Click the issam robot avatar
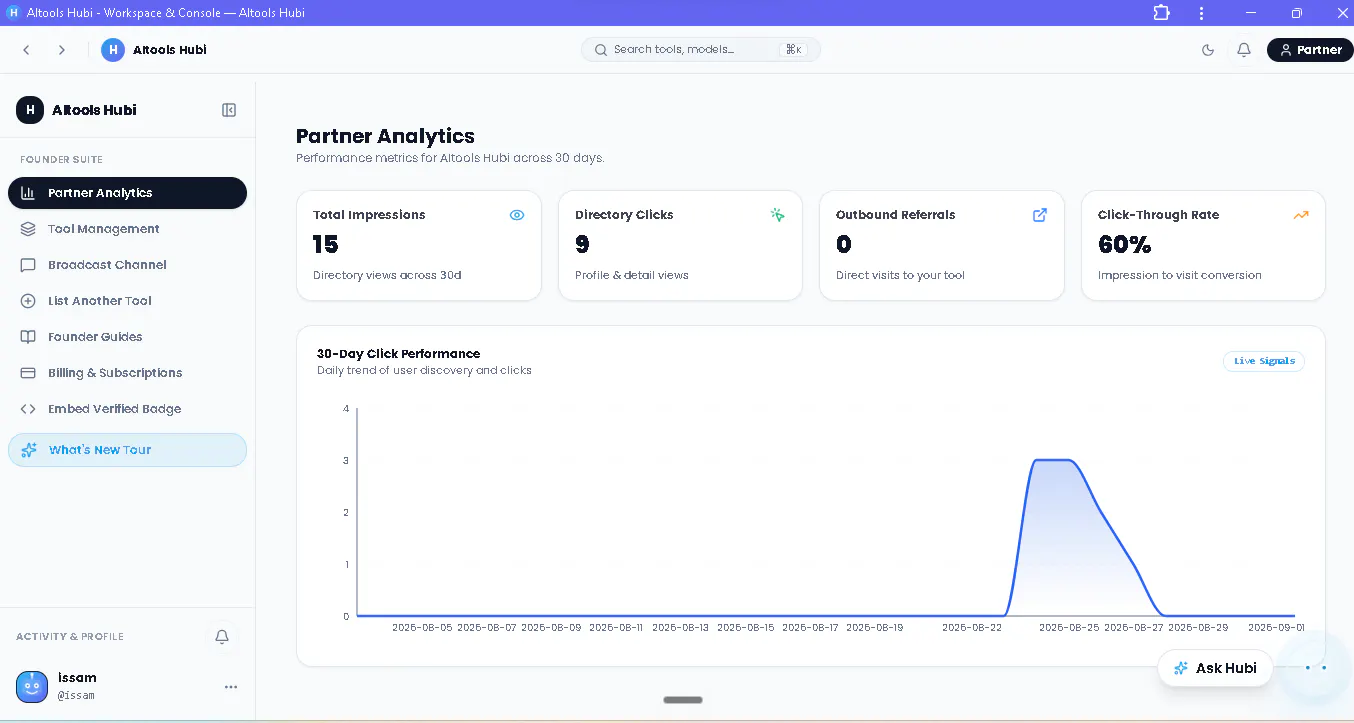The image size is (1354, 723). [32, 686]
